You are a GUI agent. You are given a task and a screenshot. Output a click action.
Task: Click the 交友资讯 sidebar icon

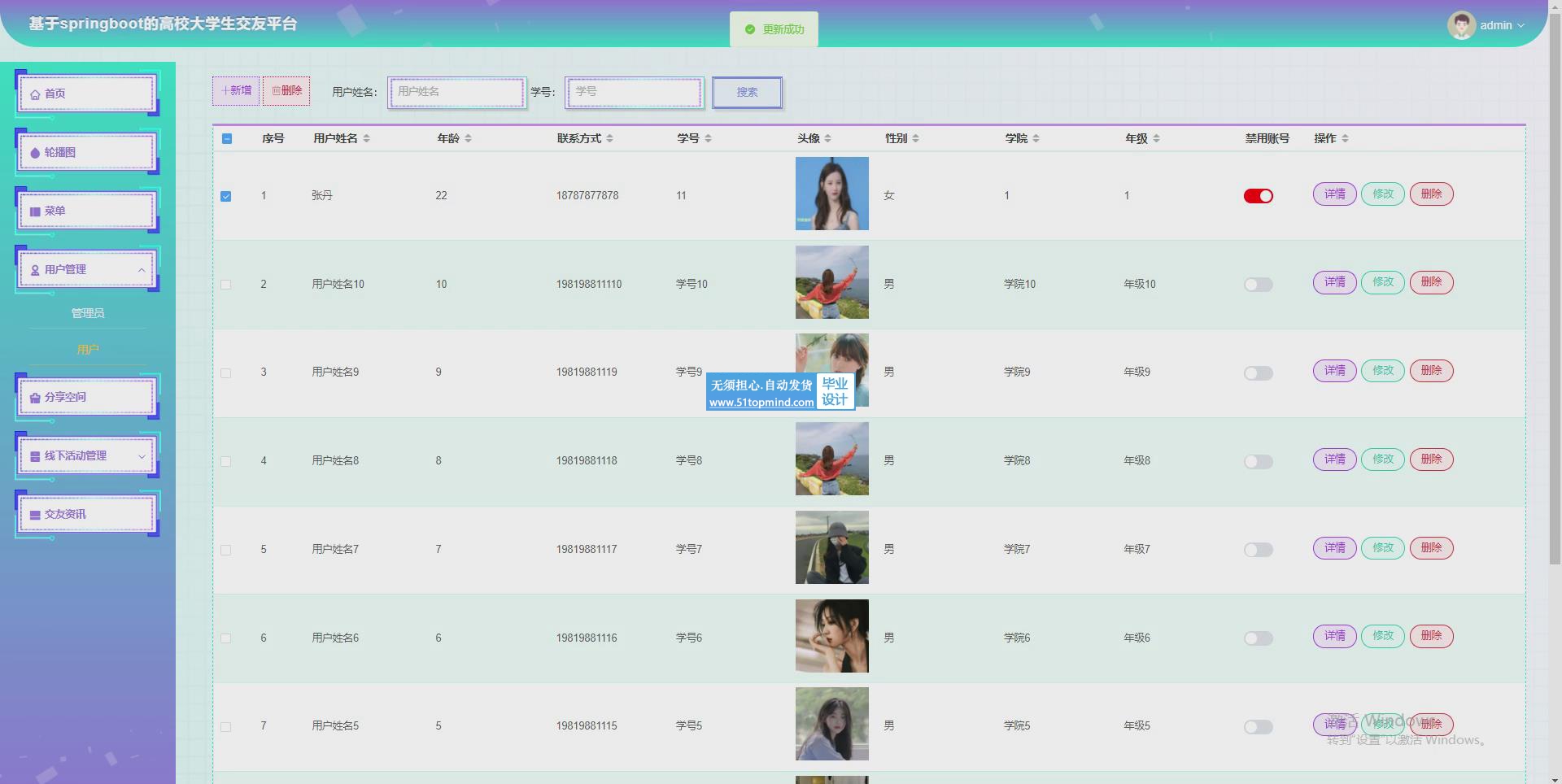tap(35, 515)
